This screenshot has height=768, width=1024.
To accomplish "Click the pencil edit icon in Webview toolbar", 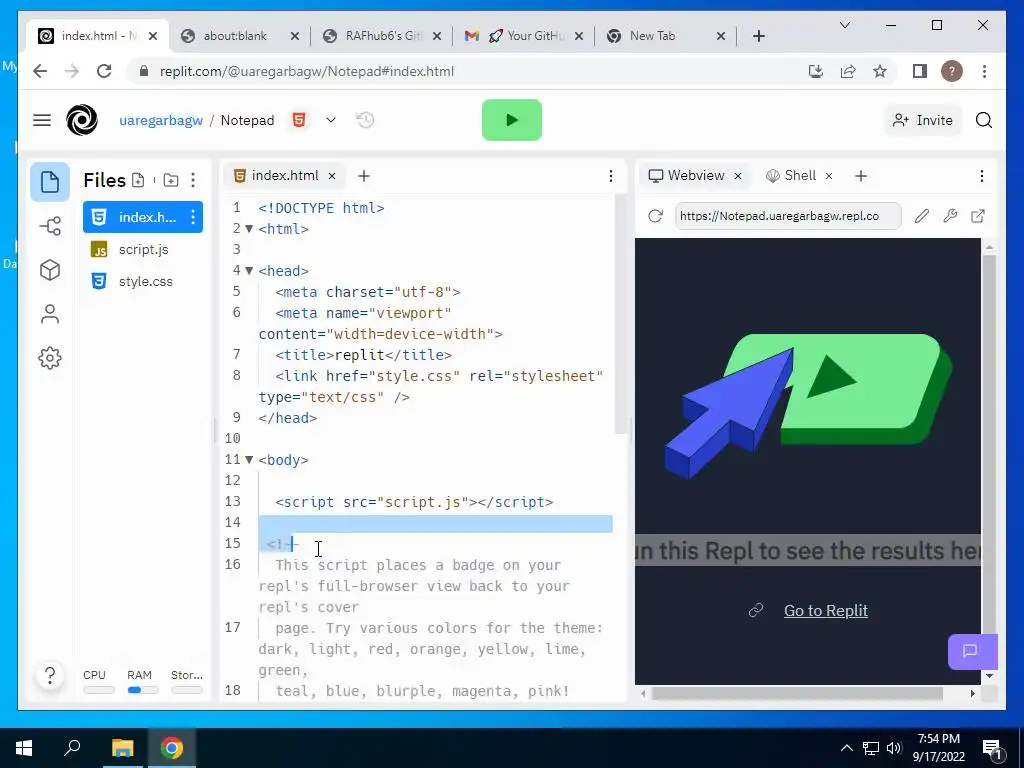I will (921, 216).
